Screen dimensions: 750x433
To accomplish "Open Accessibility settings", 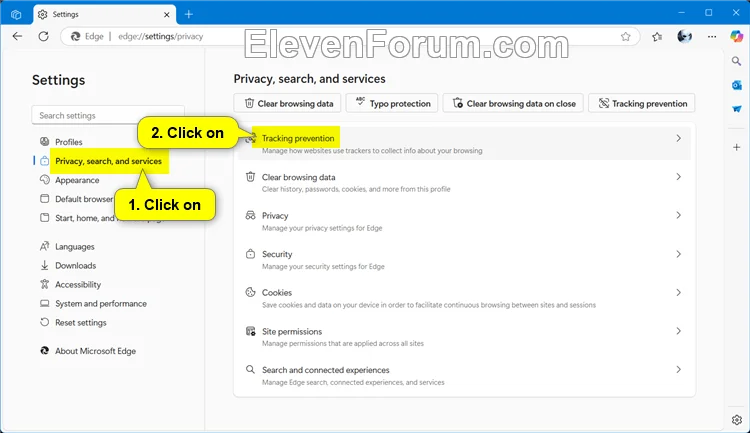I will pyautogui.click(x=77, y=284).
